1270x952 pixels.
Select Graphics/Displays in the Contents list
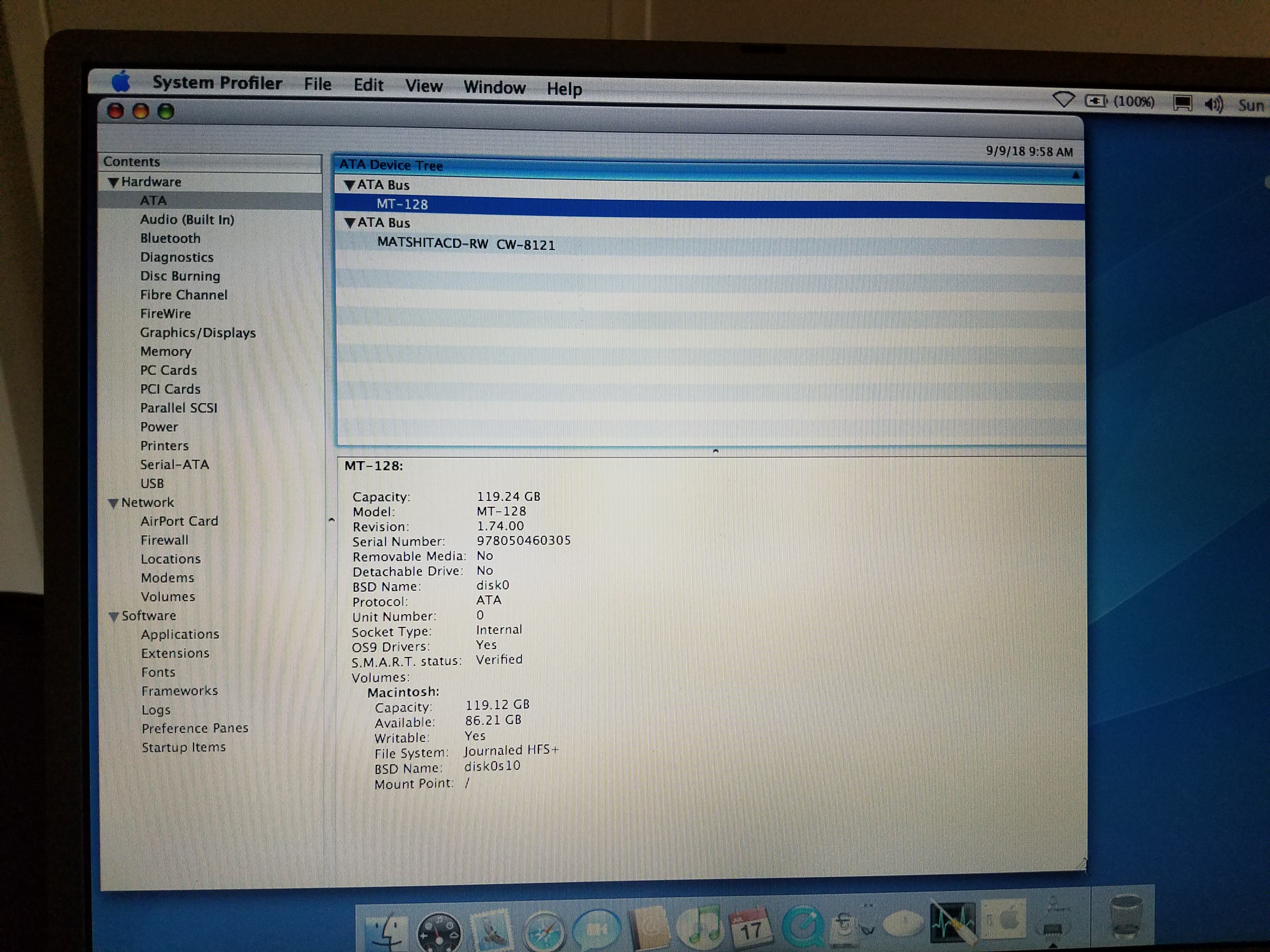point(198,333)
